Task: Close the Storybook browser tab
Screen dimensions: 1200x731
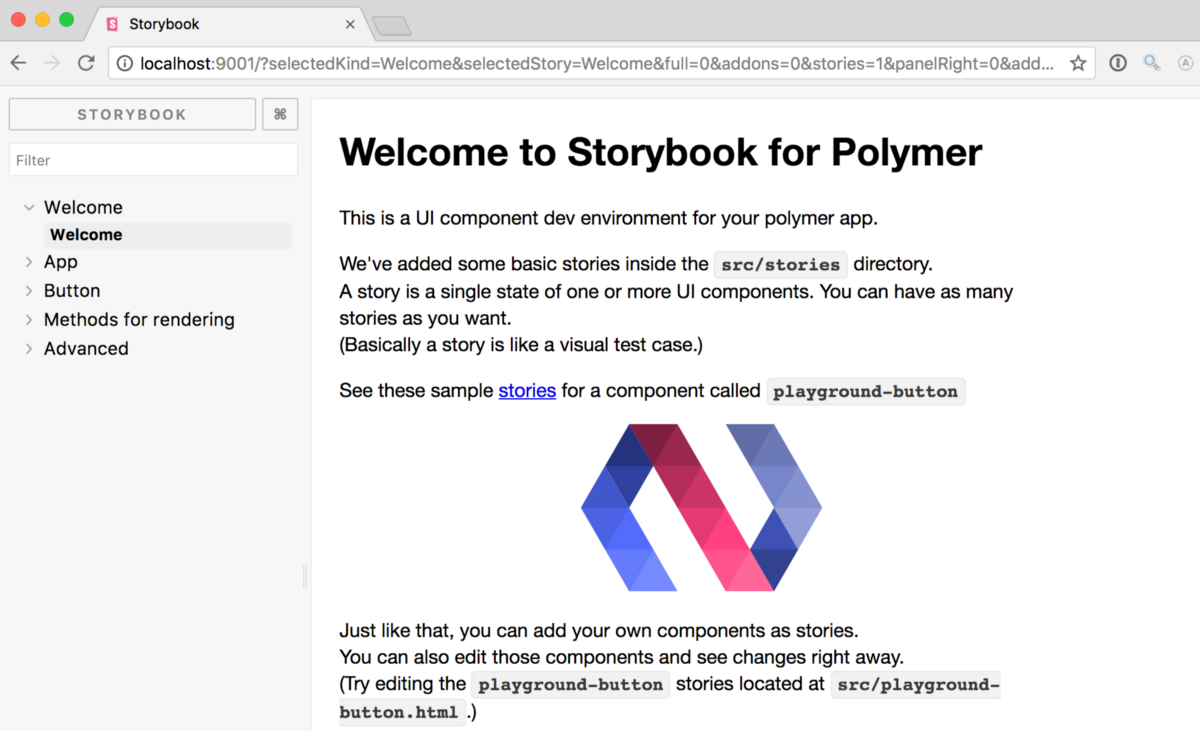Action: [350, 24]
